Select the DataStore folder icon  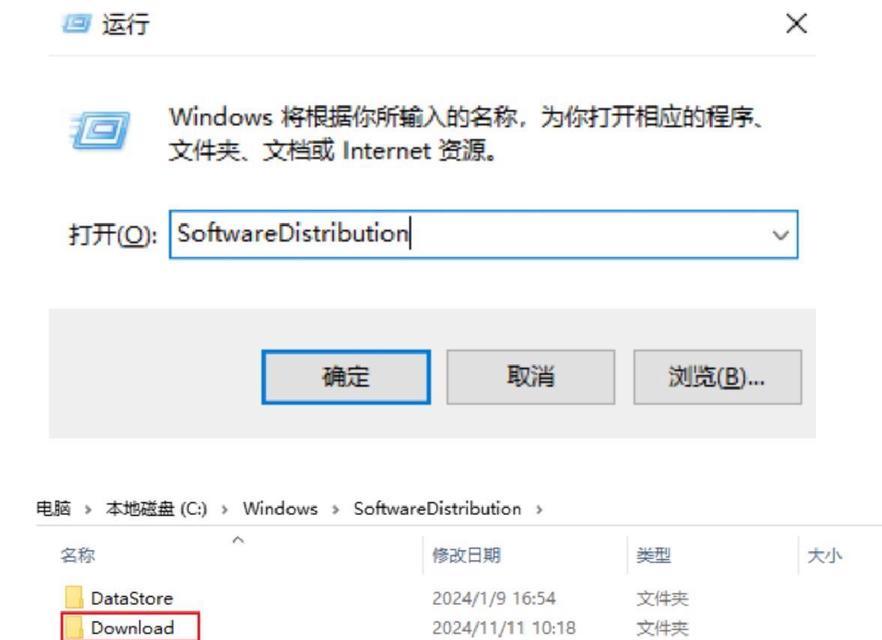[x=74, y=597]
